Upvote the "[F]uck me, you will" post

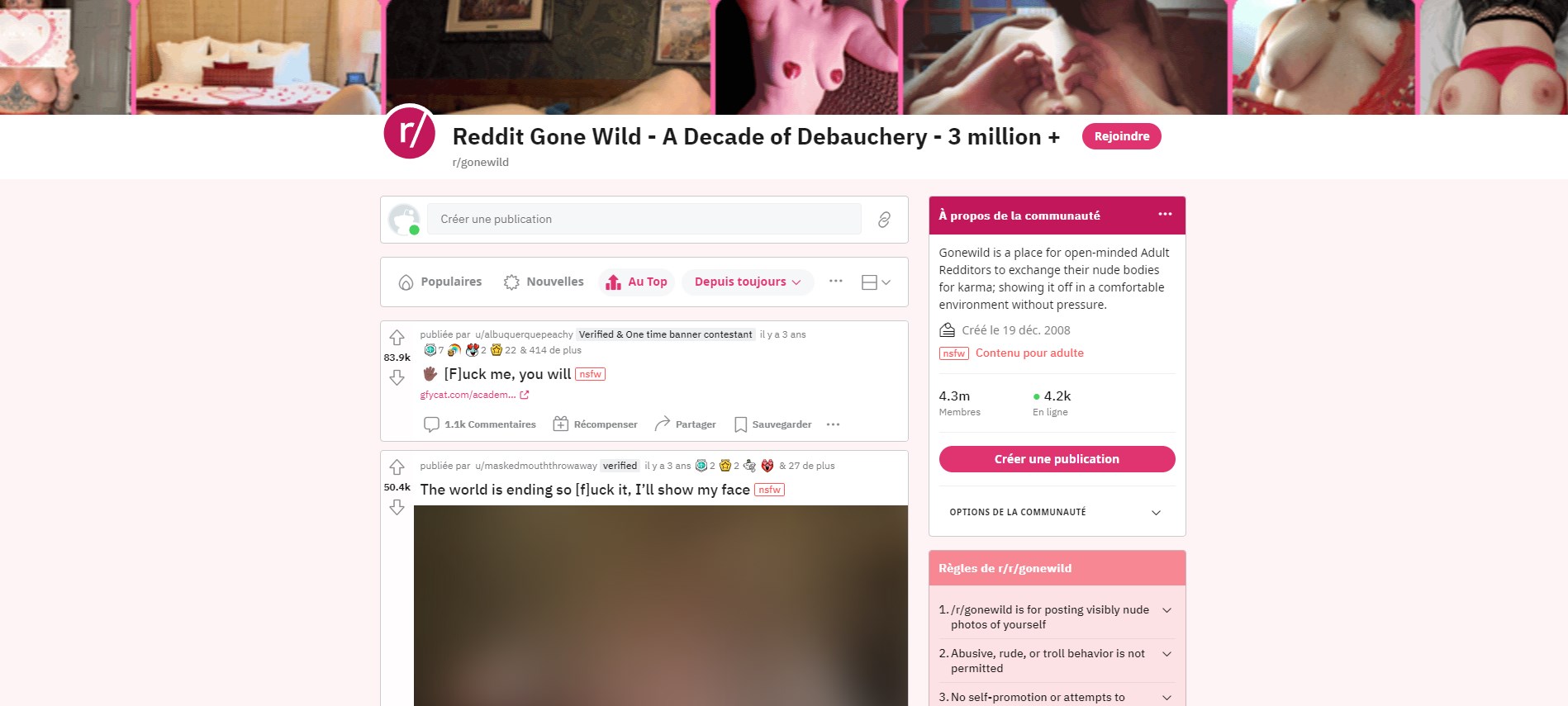(397, 338)
